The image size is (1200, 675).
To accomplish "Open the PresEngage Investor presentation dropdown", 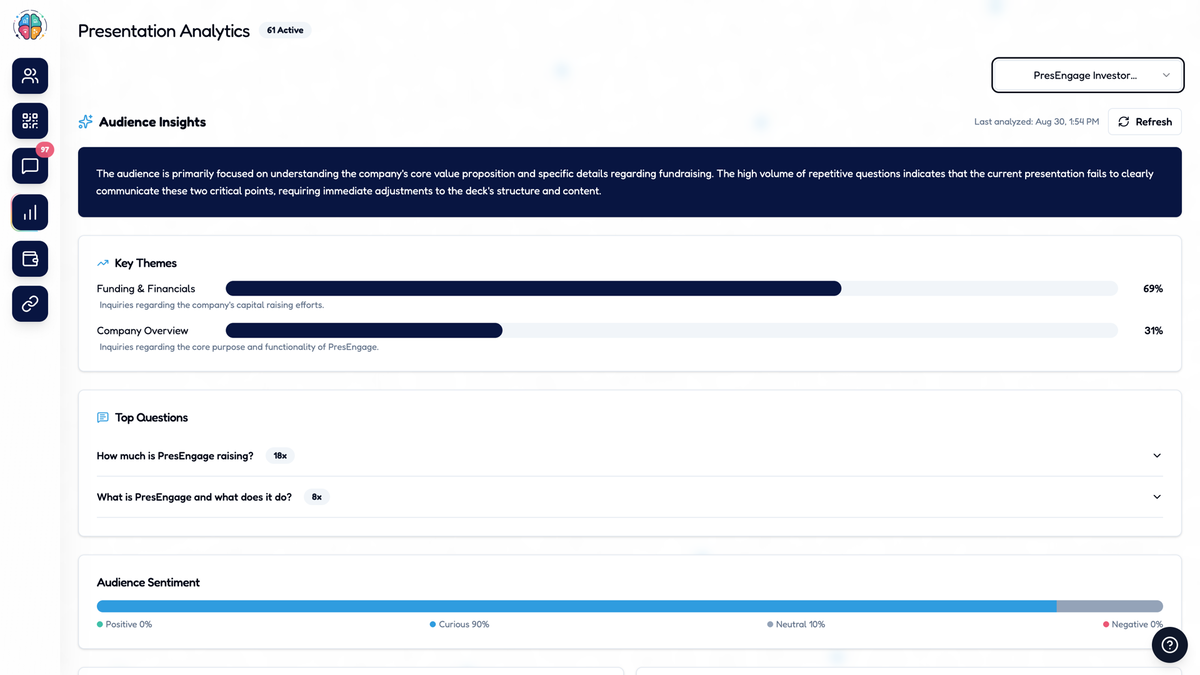I will [1088, 75].
